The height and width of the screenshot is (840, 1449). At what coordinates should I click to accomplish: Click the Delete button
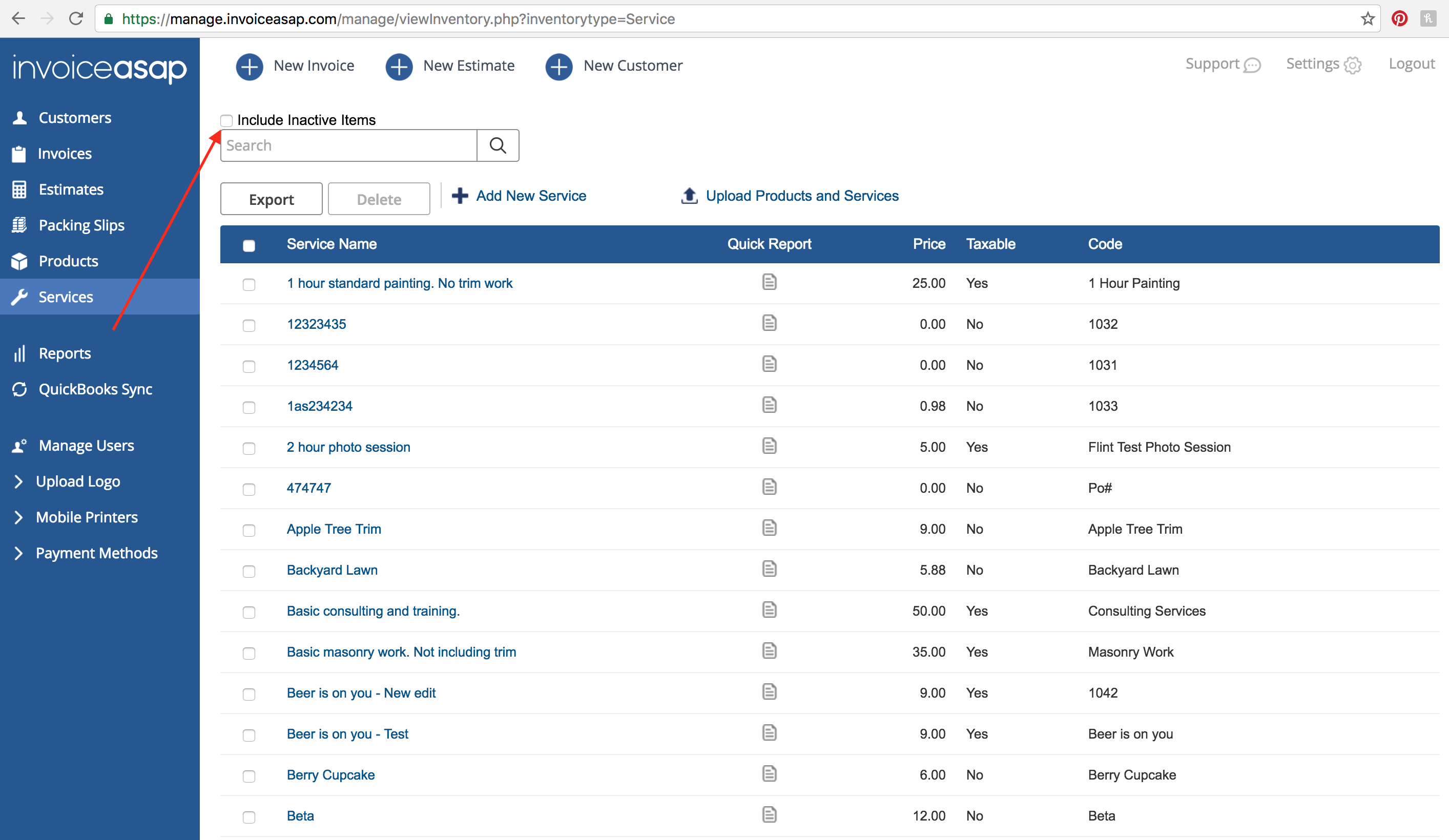click(379, 199)
